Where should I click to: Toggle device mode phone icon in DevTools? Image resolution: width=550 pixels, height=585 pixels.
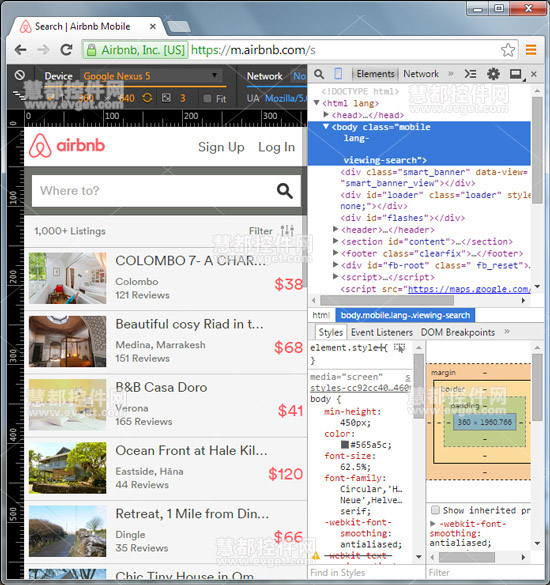coord(338,74)
